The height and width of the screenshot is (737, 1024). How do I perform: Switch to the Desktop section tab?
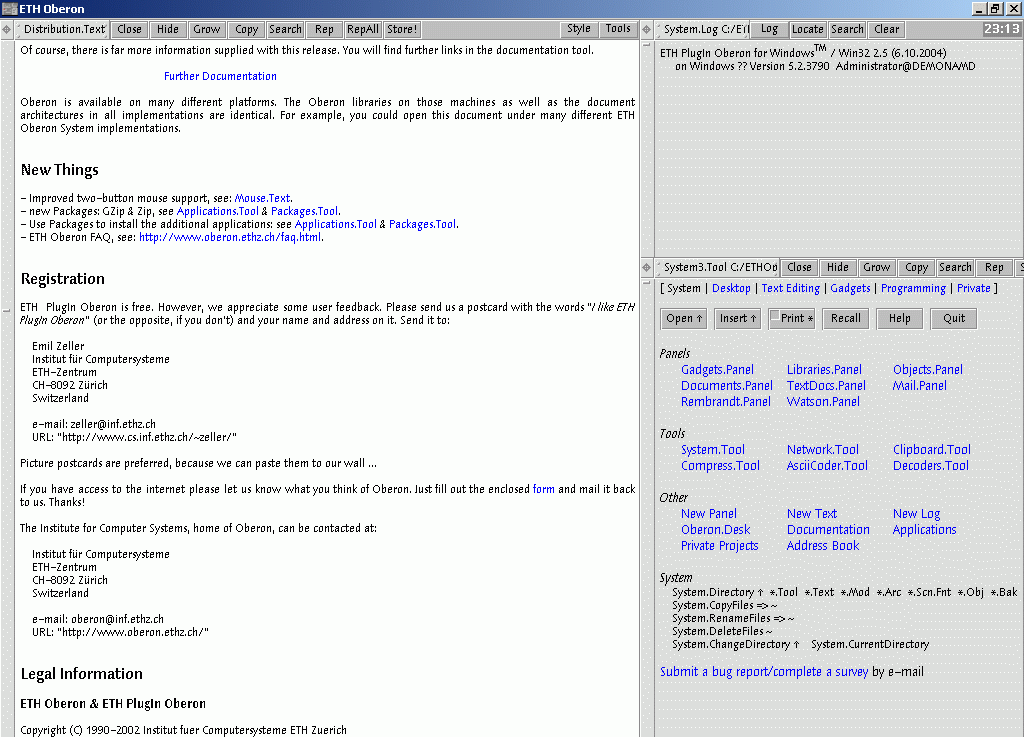(x=731, y=289)
